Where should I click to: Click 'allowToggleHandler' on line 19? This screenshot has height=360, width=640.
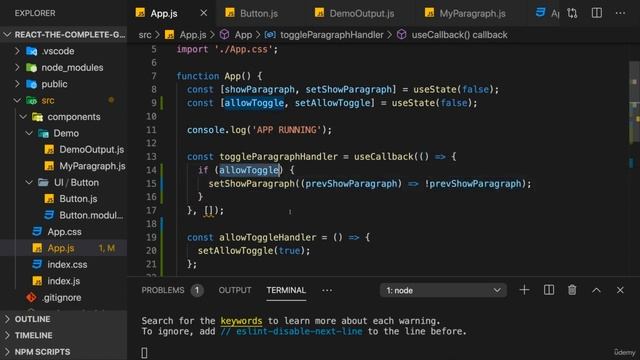(267, 238)
